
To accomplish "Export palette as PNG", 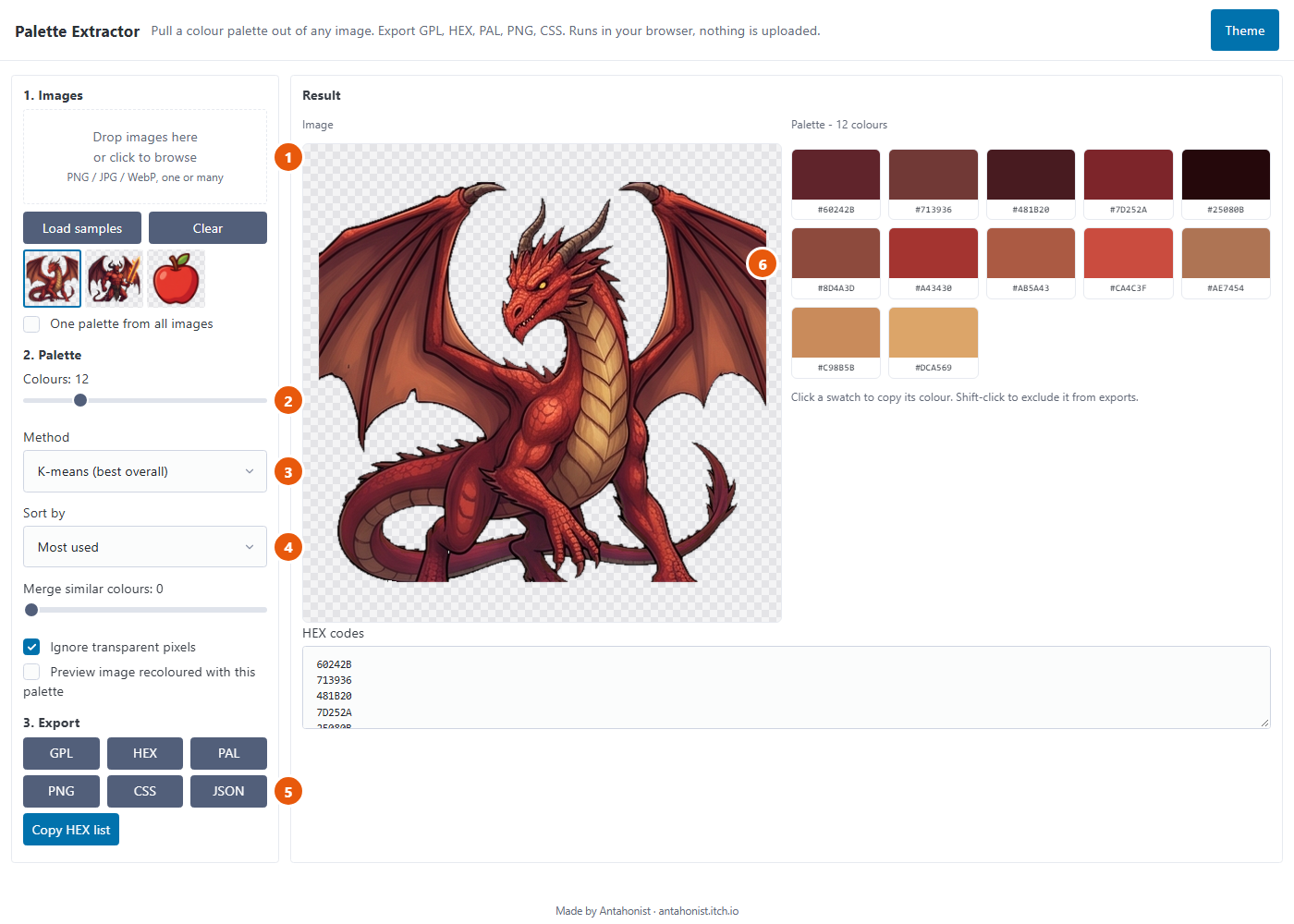I will pos(61,791).
